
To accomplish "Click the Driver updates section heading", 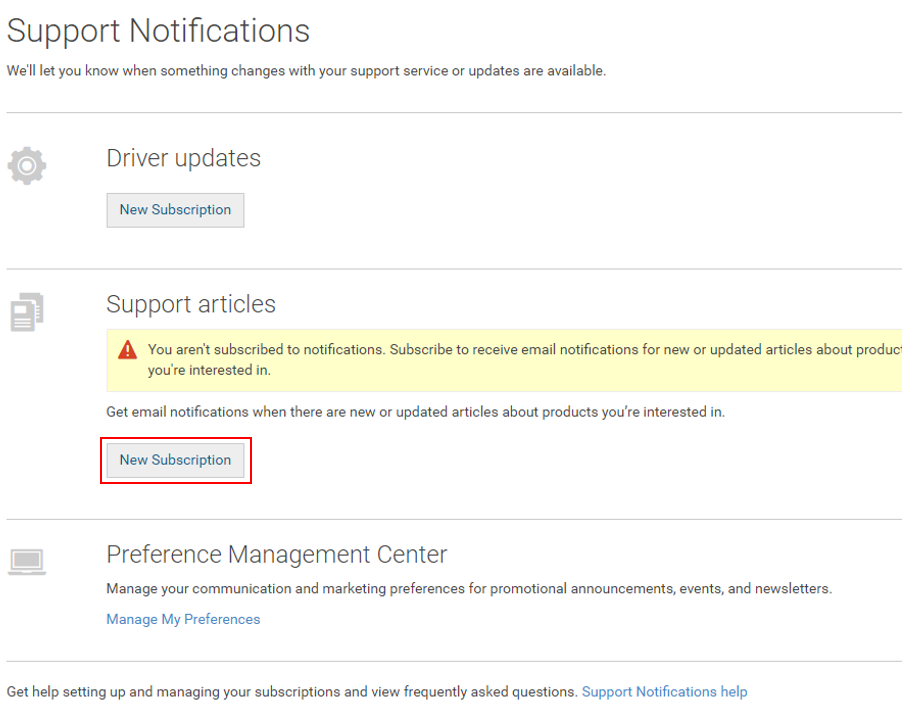I will click(x=183, y=158).
